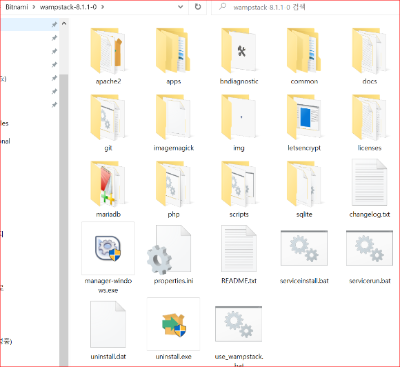This screenshot has width=400, height=367.
Task: Select servicerun.bat batch file
Action: [369, 257]
